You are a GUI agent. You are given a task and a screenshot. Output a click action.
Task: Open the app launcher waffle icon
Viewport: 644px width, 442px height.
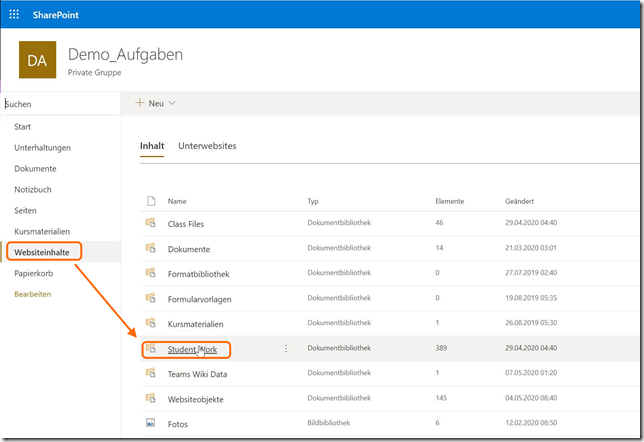16,15
